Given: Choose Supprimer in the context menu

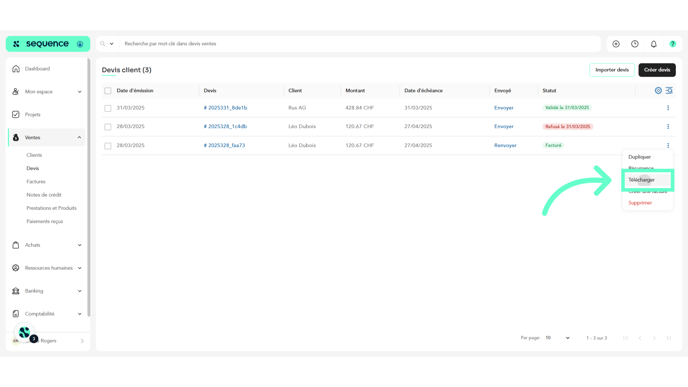Looking at the screenshot, I should tap(640, 203).
